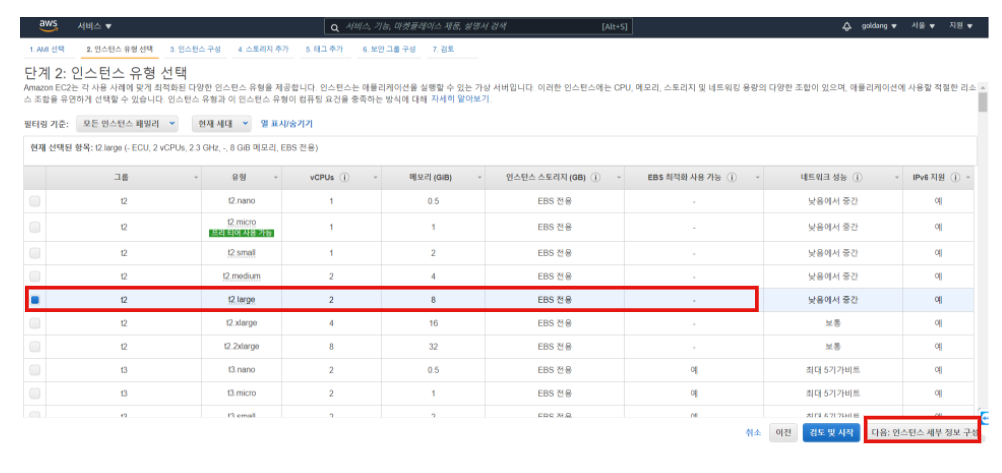Go to step 1 AMI 선택 tab
This screenshot has height=473, width=1002.
pos(47,49)
